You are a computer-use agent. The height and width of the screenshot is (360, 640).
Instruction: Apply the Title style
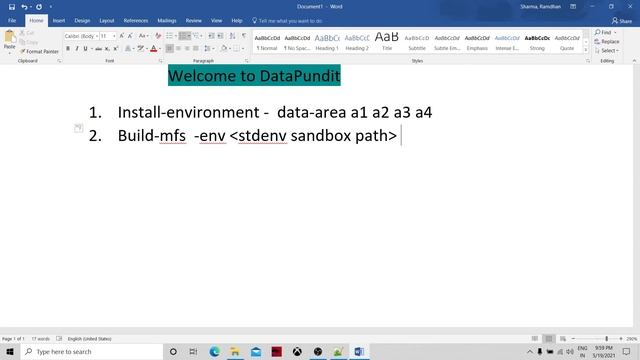(387, 42)
